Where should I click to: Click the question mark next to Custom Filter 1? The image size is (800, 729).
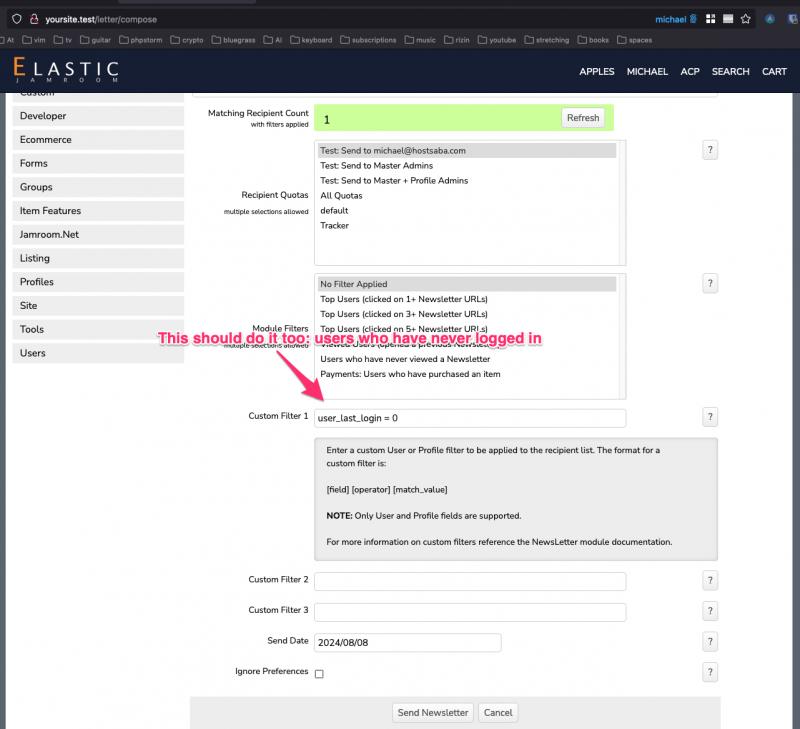coord(710,418)
